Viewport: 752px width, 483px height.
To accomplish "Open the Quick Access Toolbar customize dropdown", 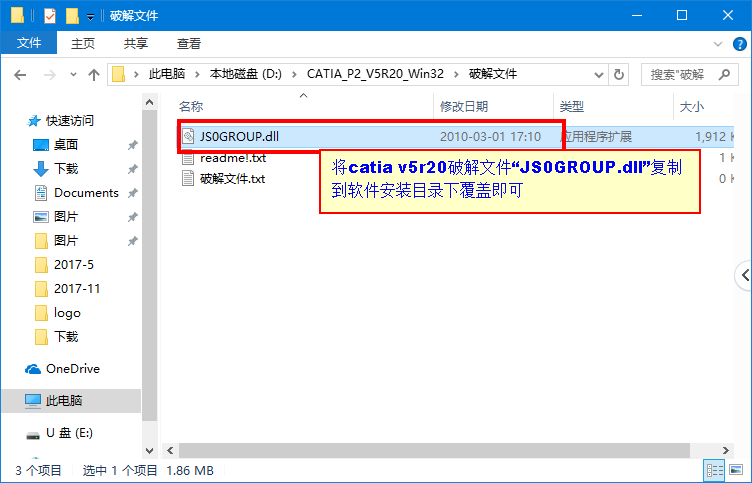I will [x=90, y=17].
